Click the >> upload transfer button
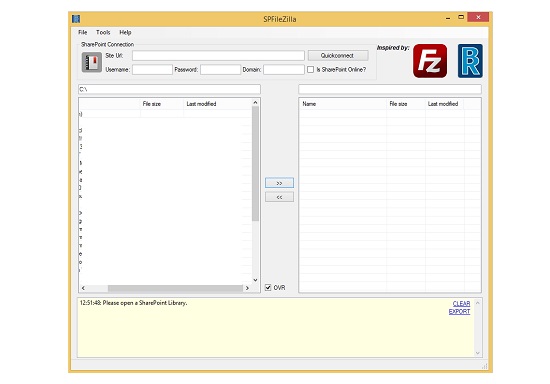Image resolution: width=550 pixels, height=384 pixels. point(279,183)
